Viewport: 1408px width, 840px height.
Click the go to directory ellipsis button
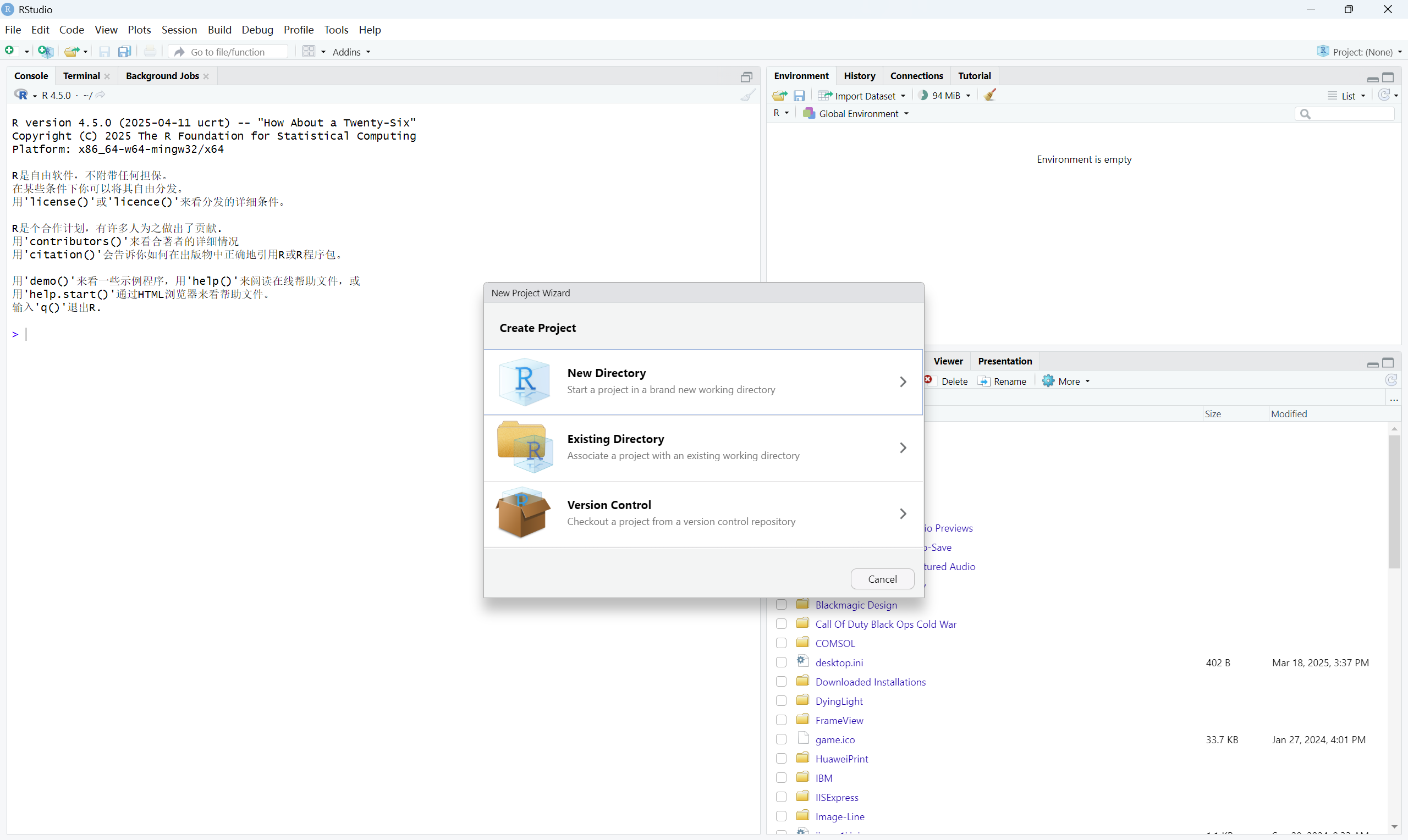tap(1394, 399)
